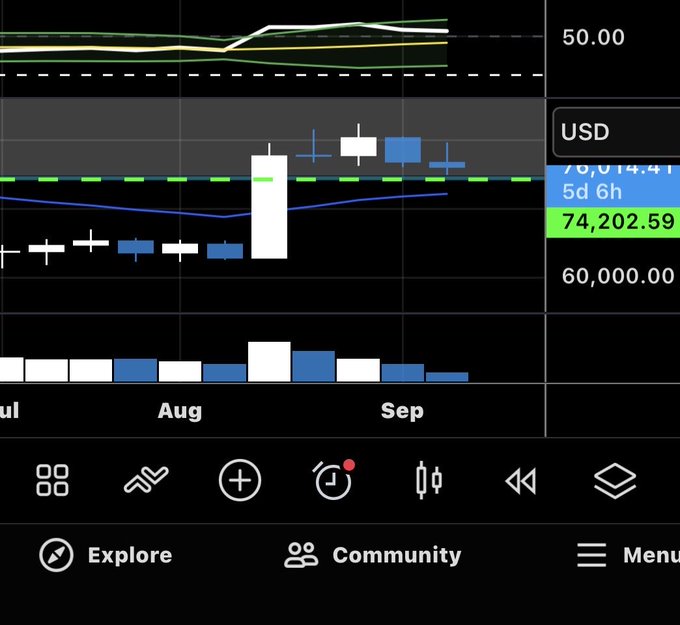
Task: Open the layouts grid icon
Action: tap(52, 480)
